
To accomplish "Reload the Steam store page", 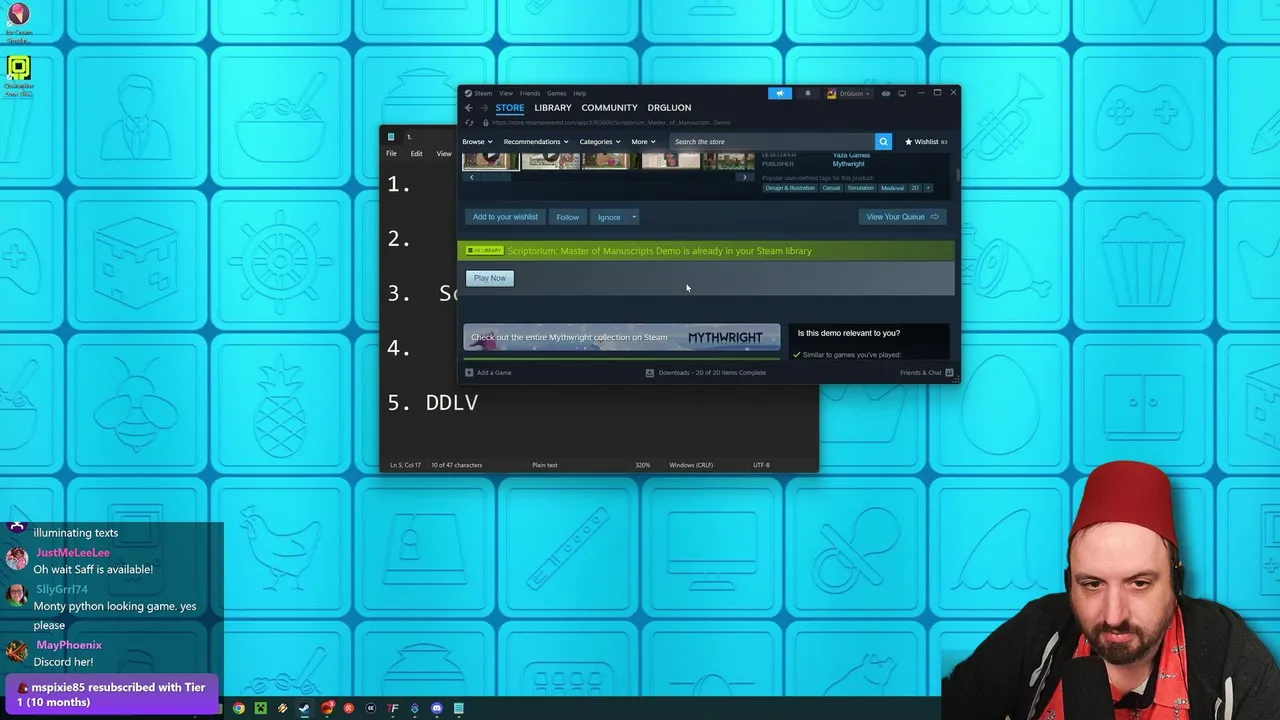I will click(469, 123).
